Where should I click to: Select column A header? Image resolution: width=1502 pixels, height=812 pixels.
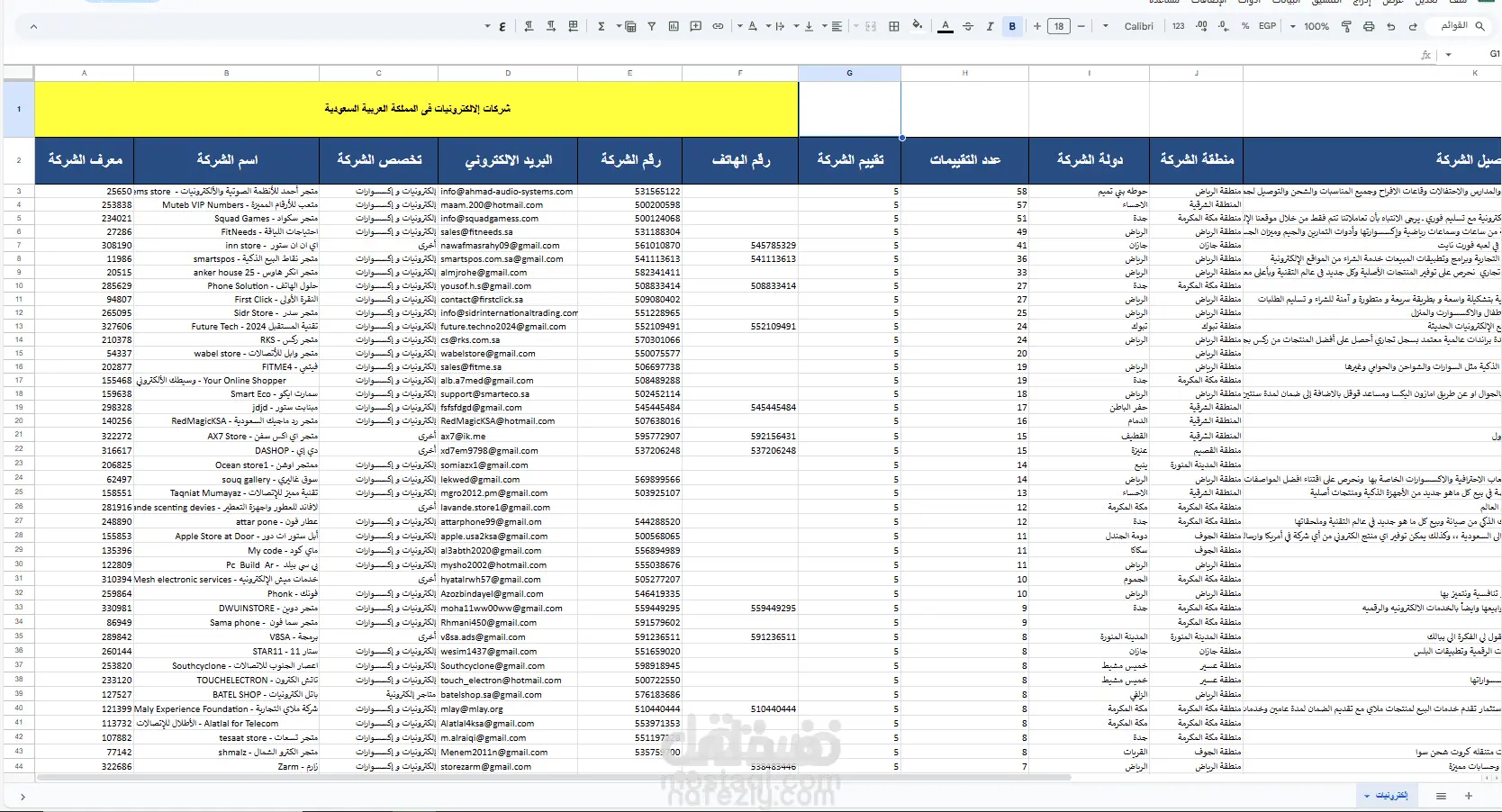coord(84,73)
